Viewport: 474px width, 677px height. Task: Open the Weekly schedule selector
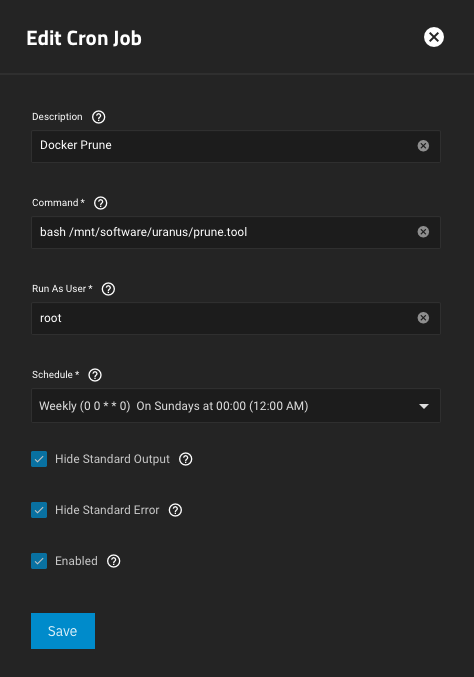(236, 405)
